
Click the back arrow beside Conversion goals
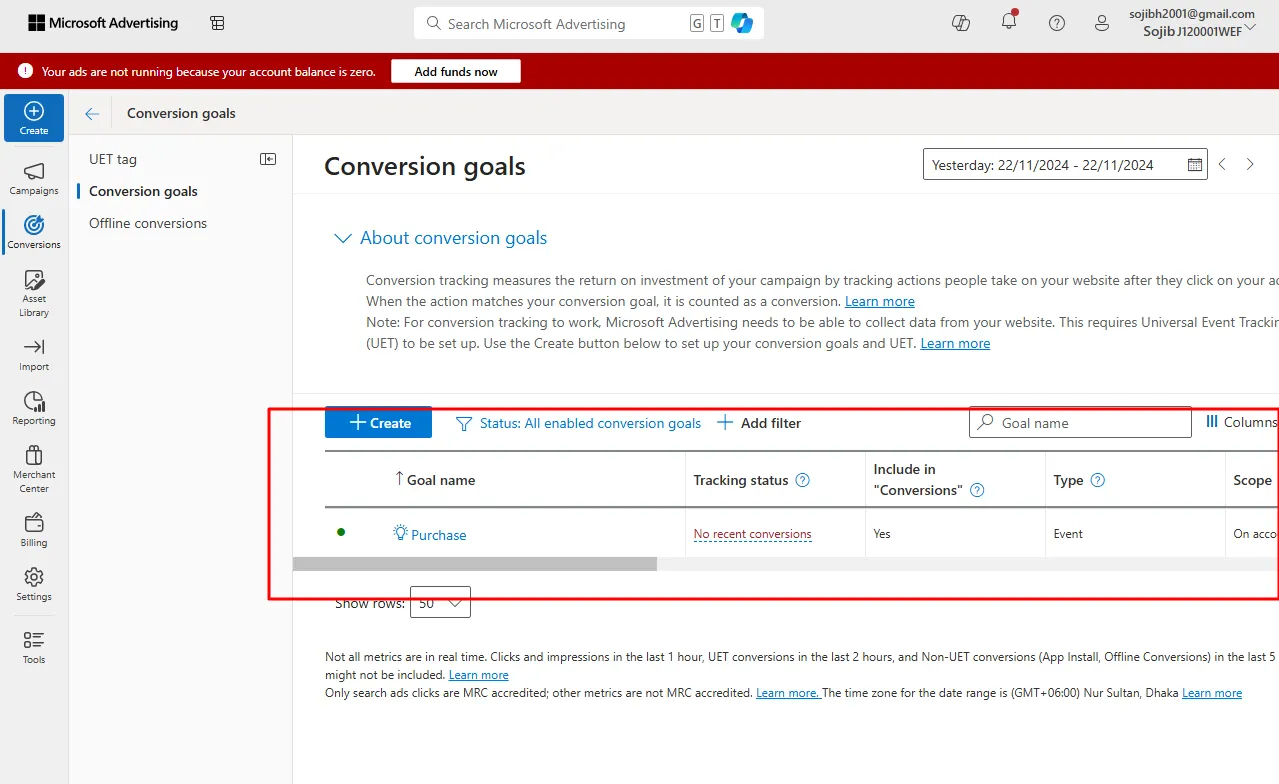pos(92,114)
